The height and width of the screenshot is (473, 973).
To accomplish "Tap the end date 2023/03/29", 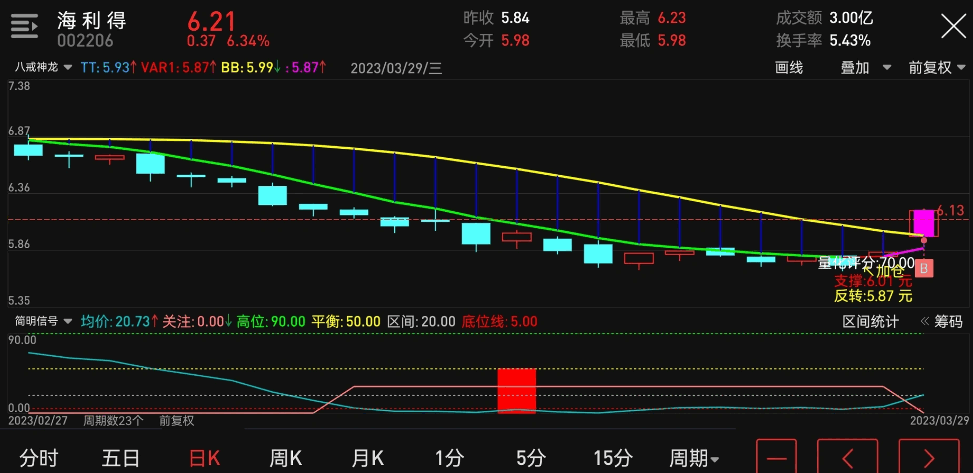I will click(938, 420).
